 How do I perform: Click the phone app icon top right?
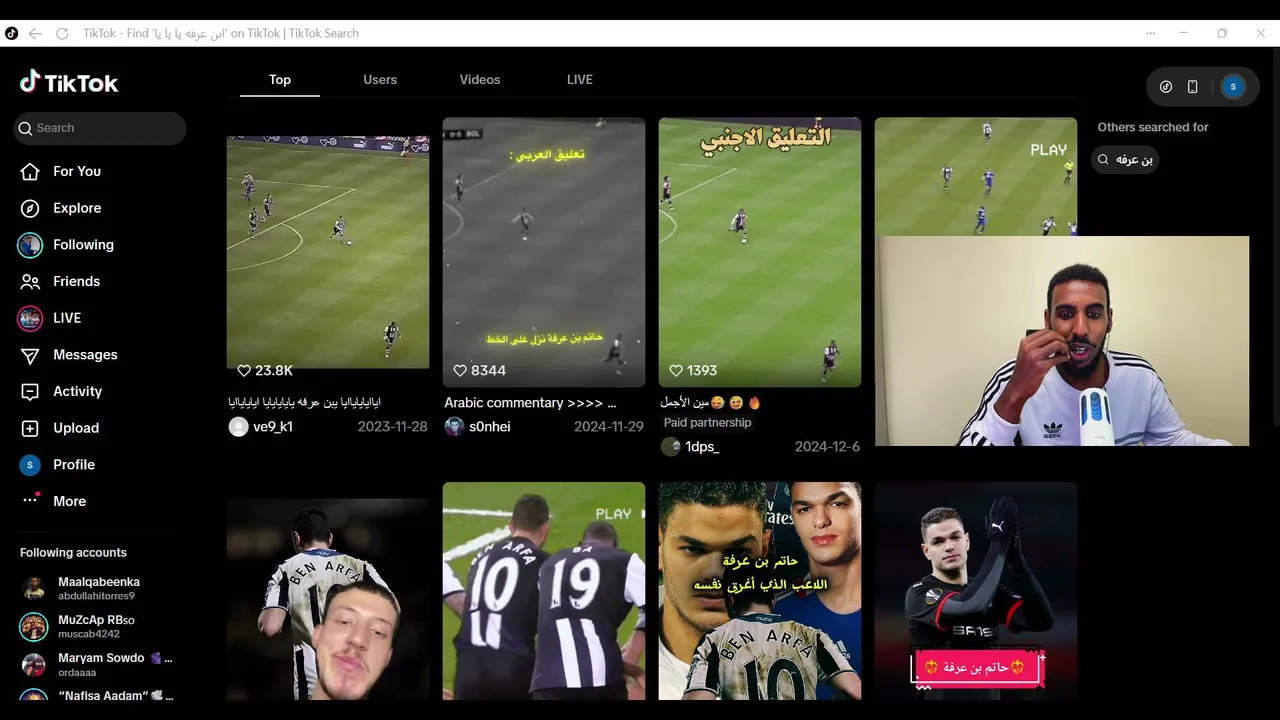(1192, 87)
